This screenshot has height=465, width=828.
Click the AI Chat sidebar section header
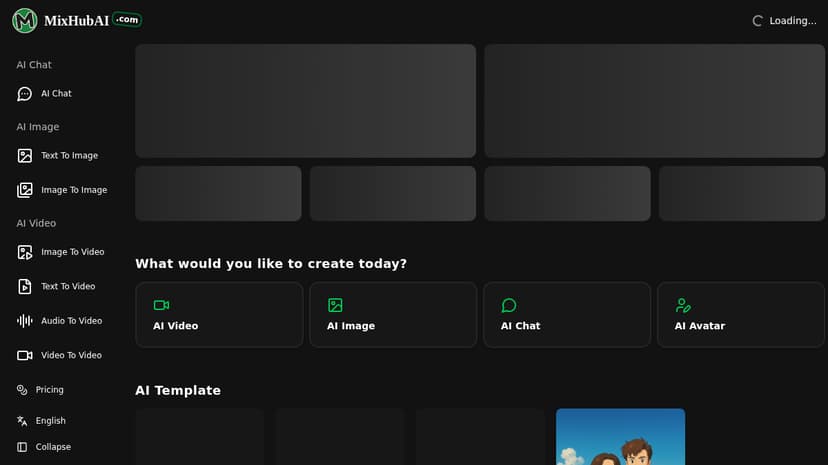point(34,65)
